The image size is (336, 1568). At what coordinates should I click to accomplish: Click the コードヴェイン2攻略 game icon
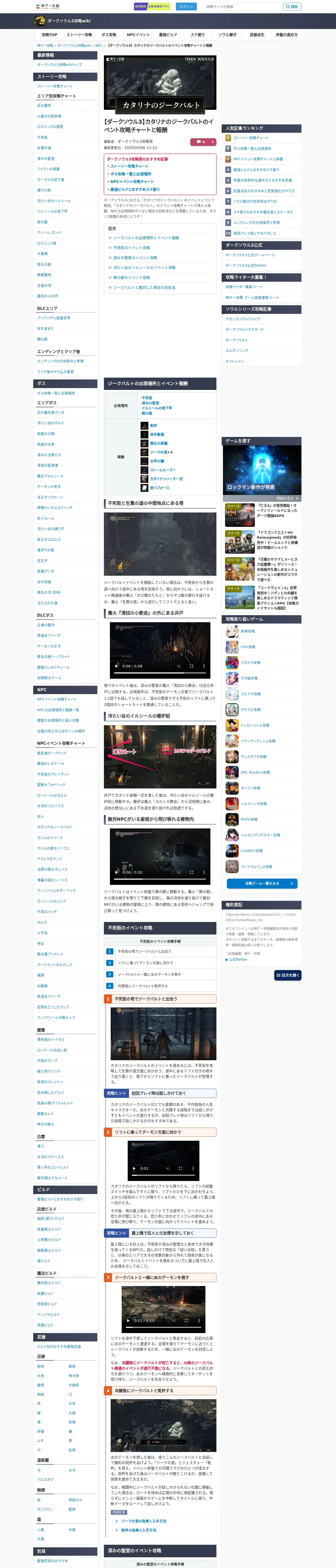click(x=232, y=866)
